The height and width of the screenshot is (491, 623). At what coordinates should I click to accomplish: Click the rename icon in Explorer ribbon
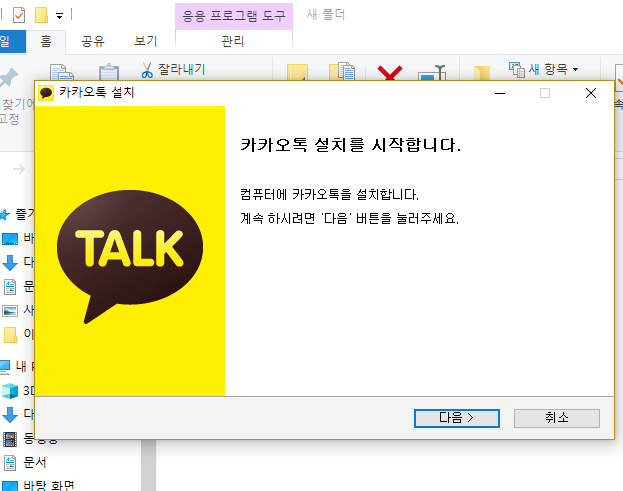point(432,72)
